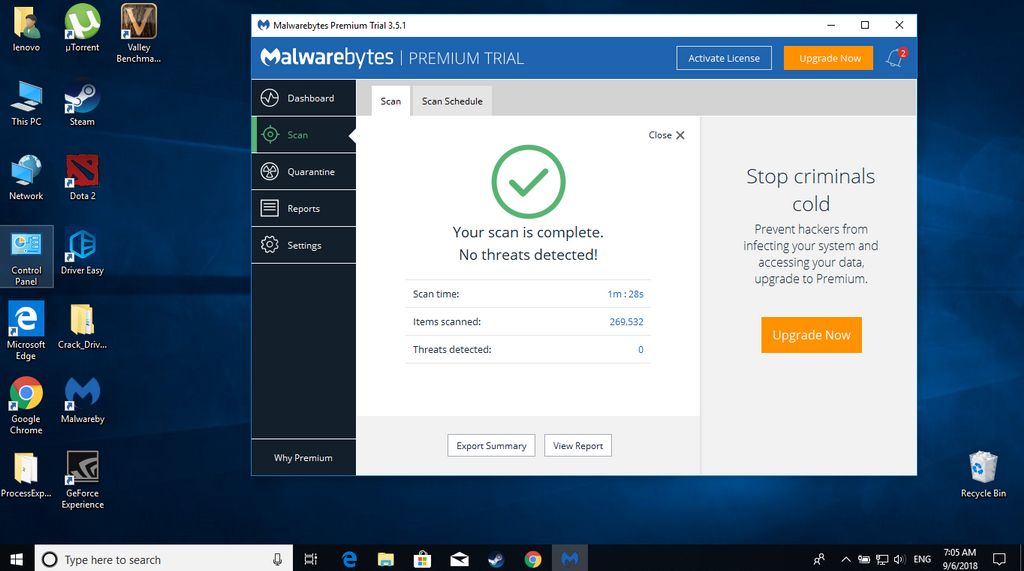Image resolution: width=1024 pixels, height=571 pixels.
Task: Open the Action Center icon
Action: click(999, 559)
